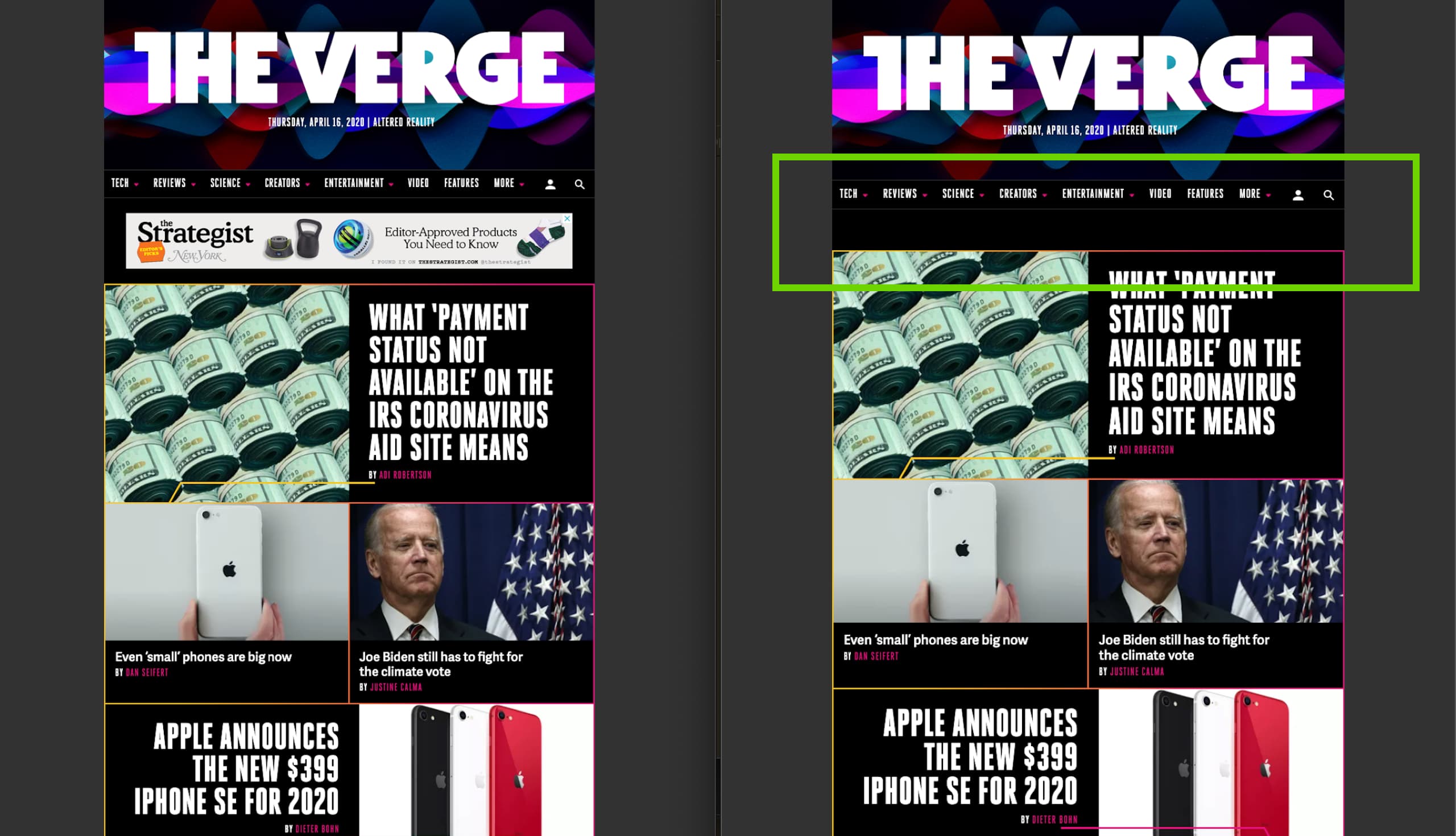This screenshot has width=1456, height=836.
Task: Click CREATORS dropdown arrow left panel
Action: [x=306, y=183]
